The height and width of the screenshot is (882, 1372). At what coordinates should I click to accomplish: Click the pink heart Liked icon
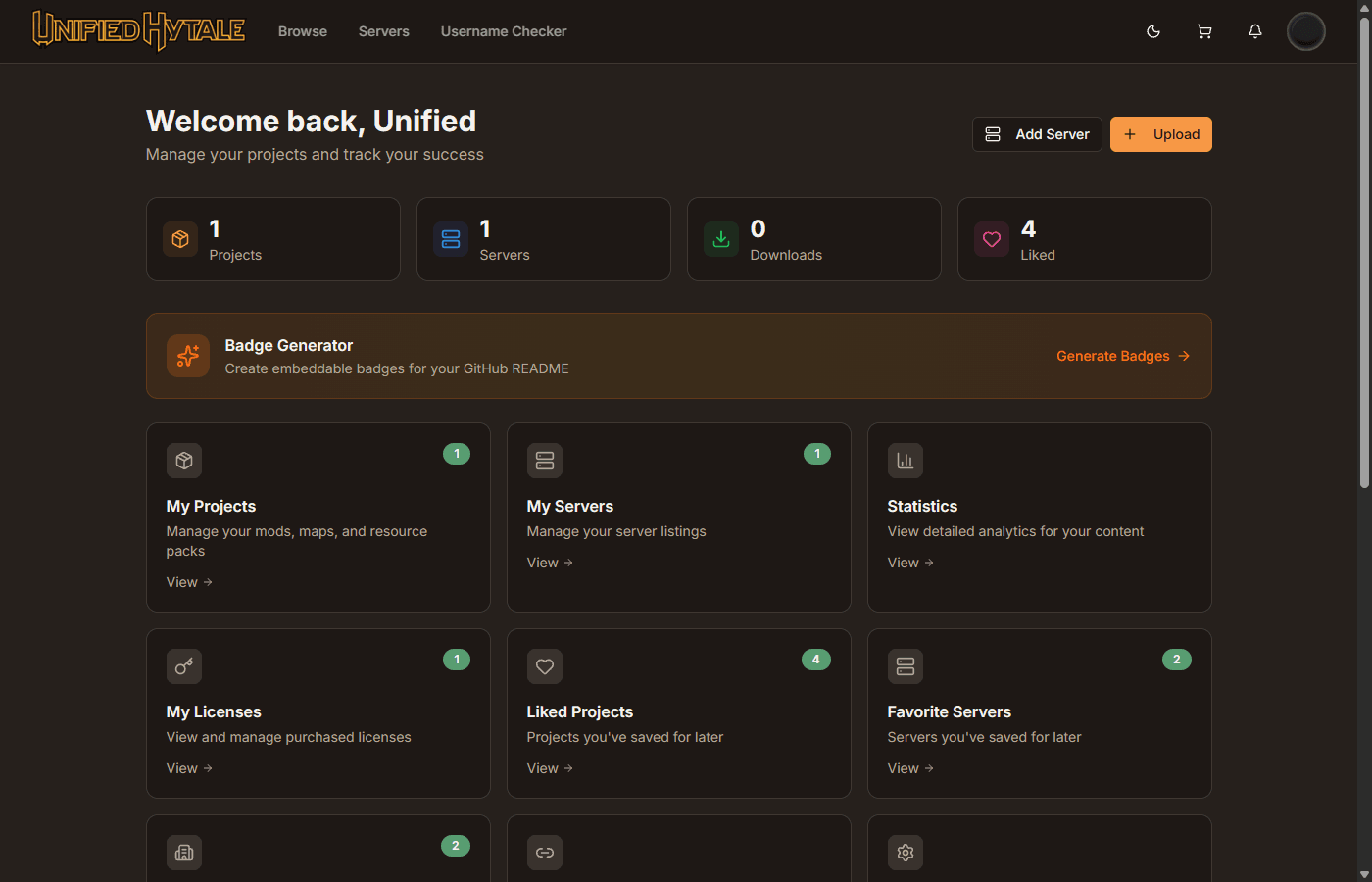pyautogui.click(x=992, y=239)
